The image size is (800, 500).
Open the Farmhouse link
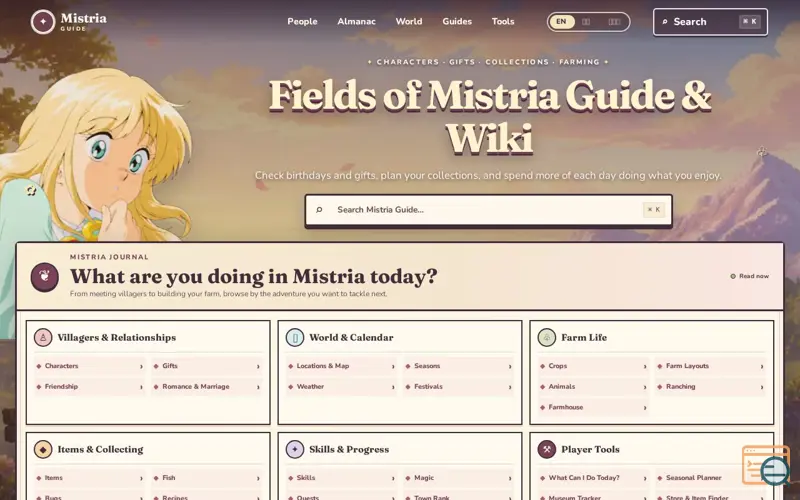[593, 407]
